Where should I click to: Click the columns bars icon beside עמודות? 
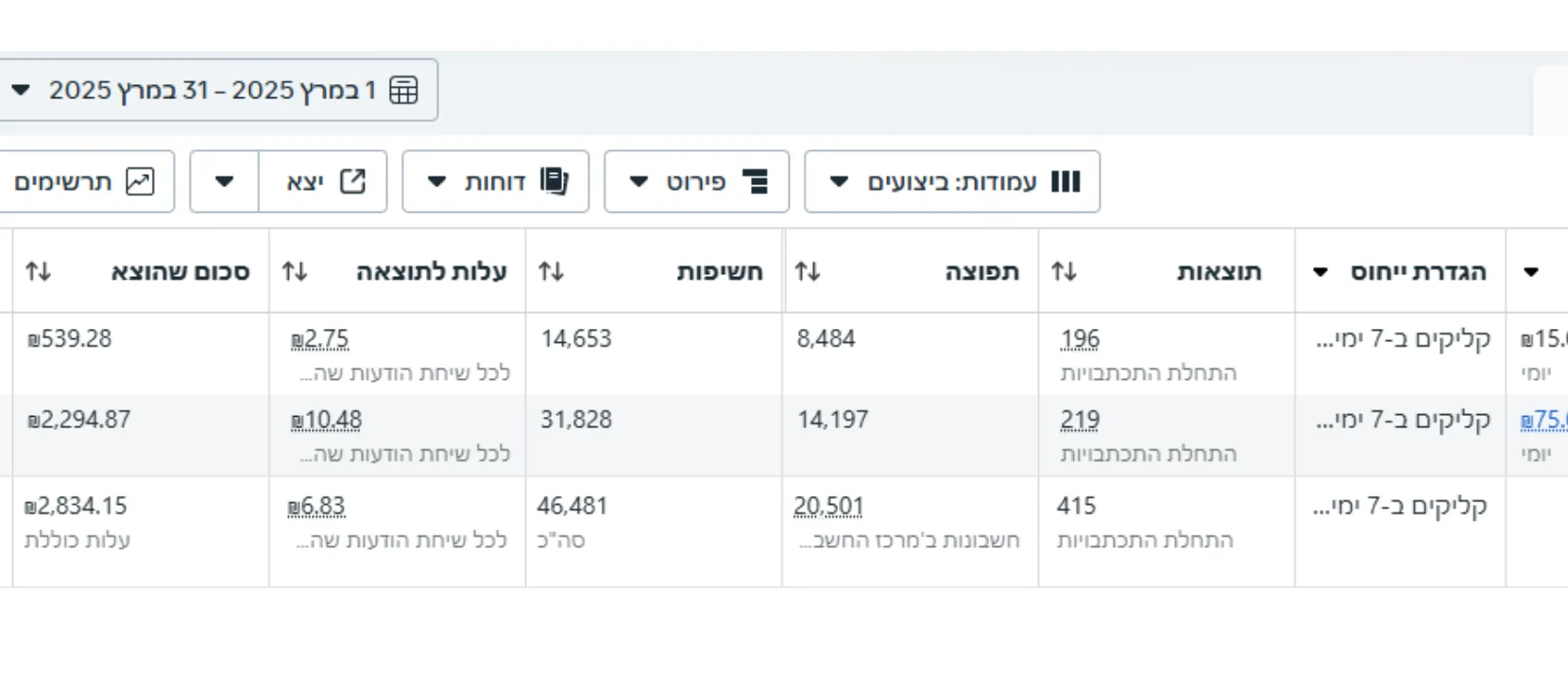click(1065, 181)
